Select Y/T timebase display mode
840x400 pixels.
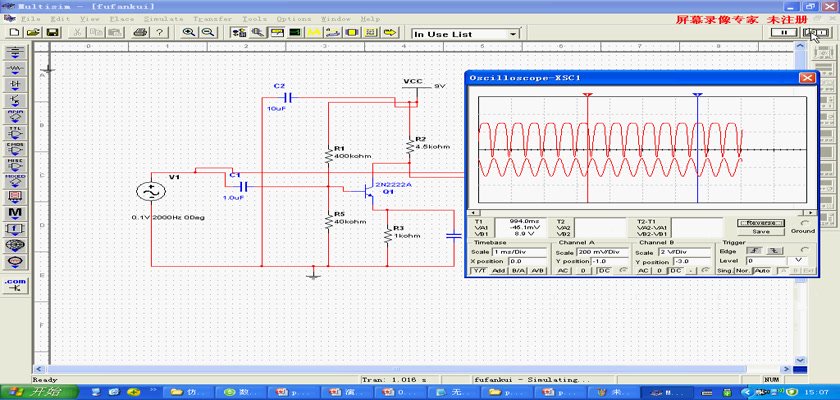478,271
